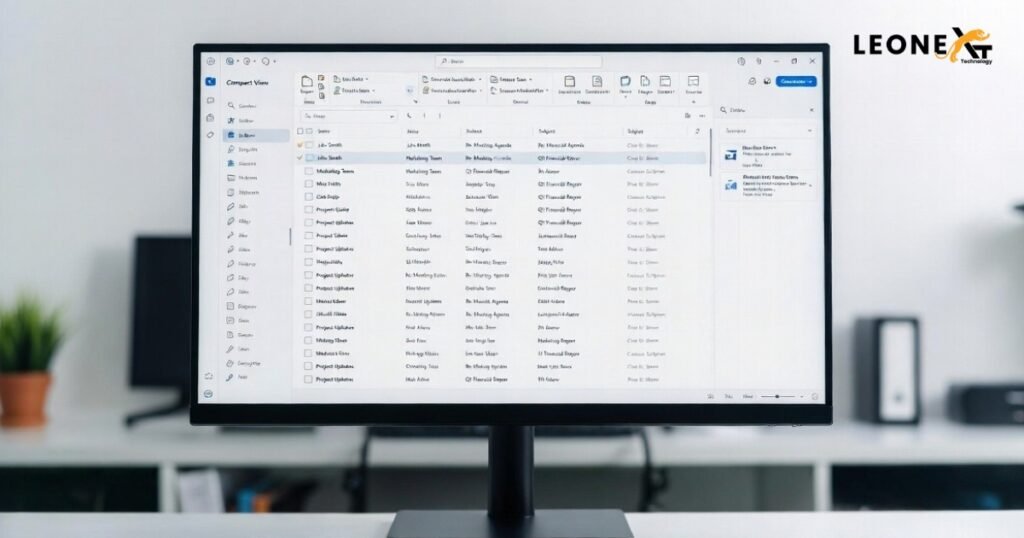Screen dimensions: 1024x538
Task: Open the filter combo box dropdown arrow
Action: [392, 116]
